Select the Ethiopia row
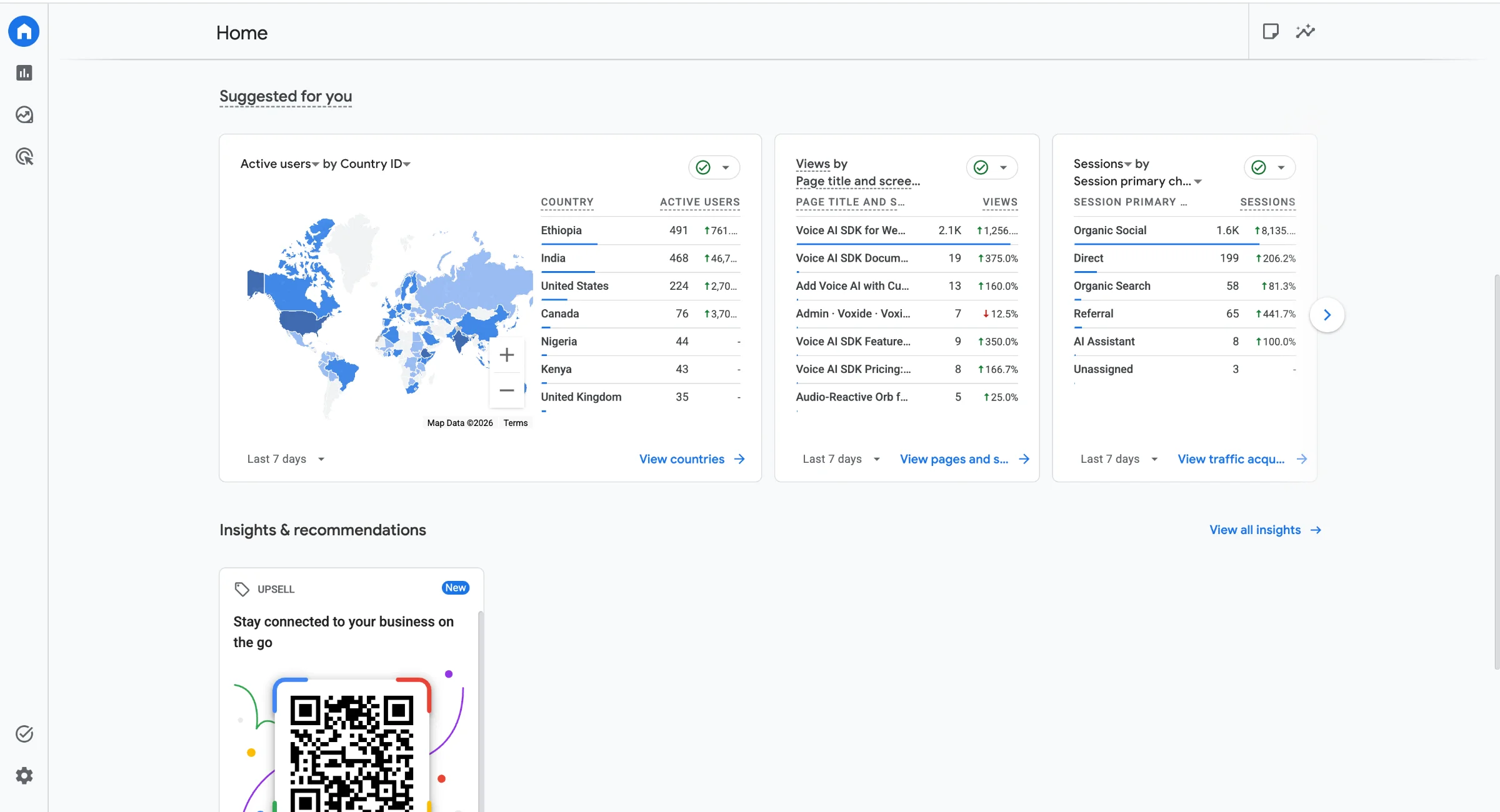Image resolution: width=1500 pixels, height=812 pixels. pyautogui.click(x=640, y=230)
